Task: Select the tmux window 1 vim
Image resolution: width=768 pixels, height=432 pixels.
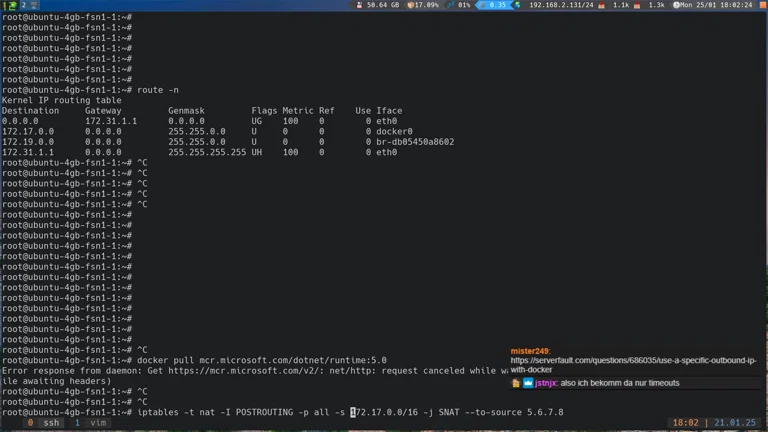Action: click(91, 423)
